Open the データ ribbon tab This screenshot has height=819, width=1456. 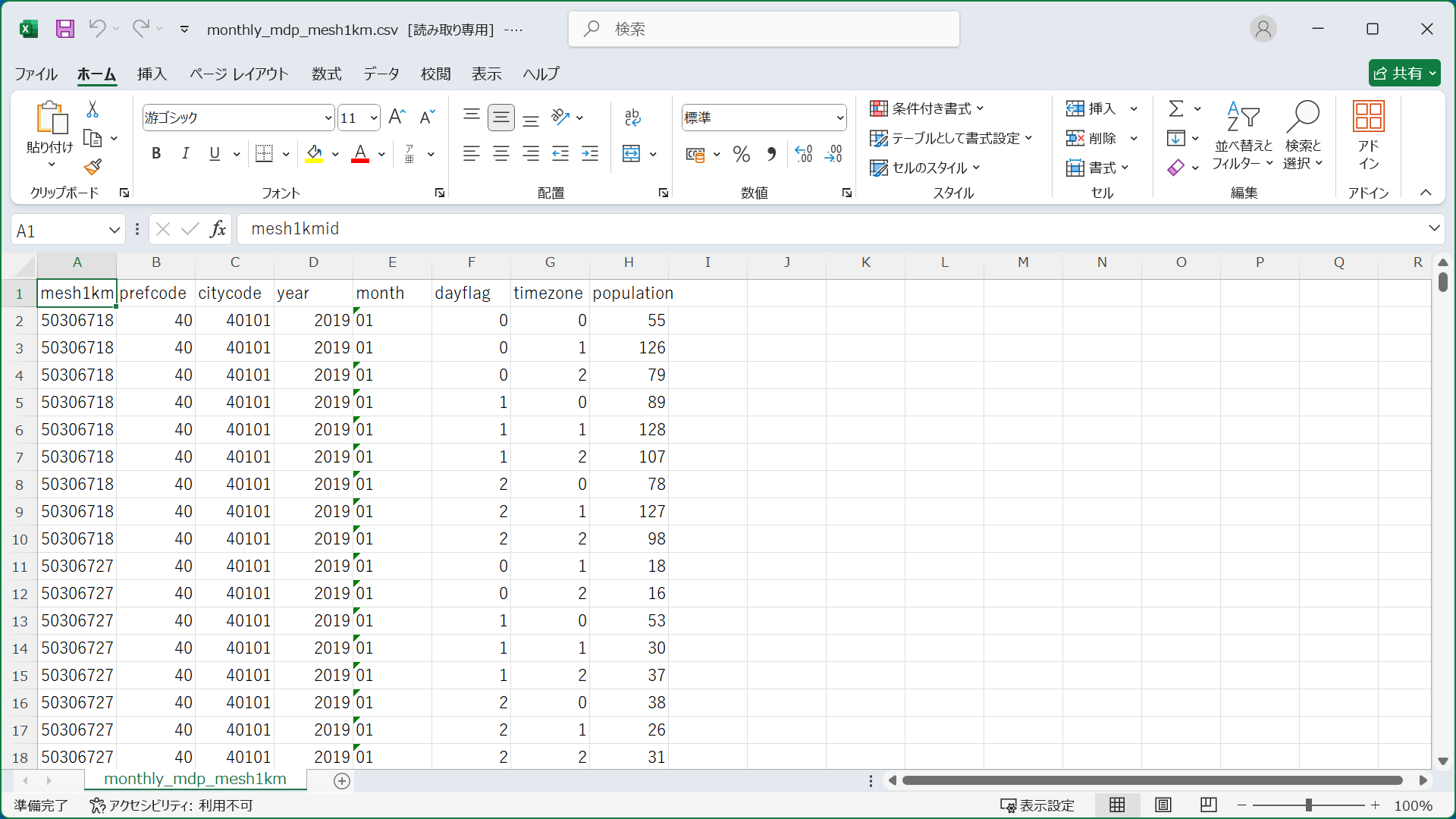point(381,74)
